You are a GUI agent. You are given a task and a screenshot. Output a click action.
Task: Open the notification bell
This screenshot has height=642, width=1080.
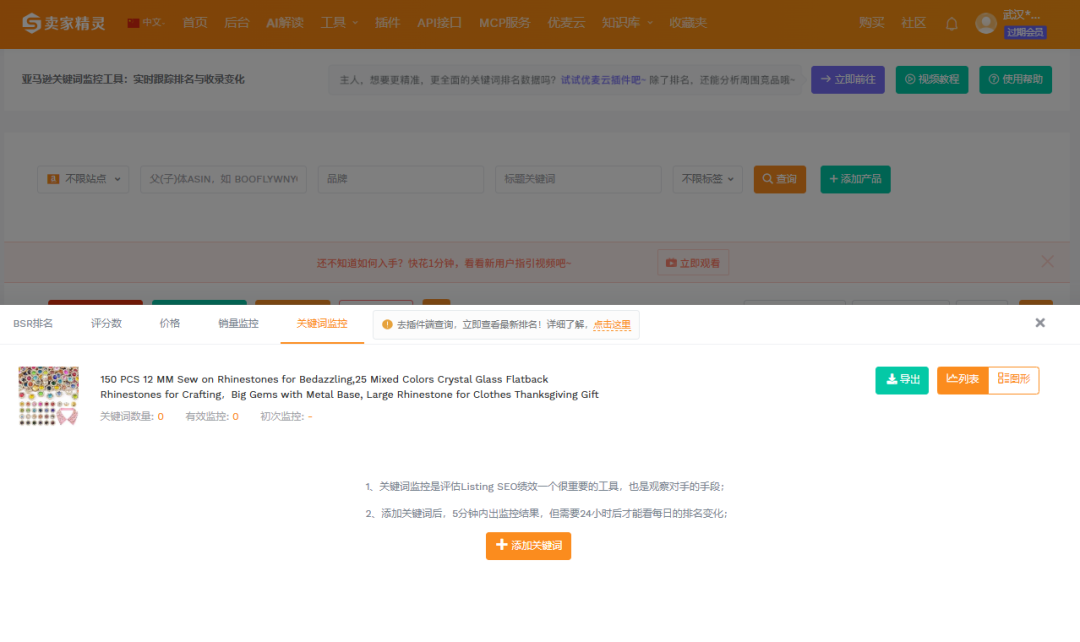point(951,23)
